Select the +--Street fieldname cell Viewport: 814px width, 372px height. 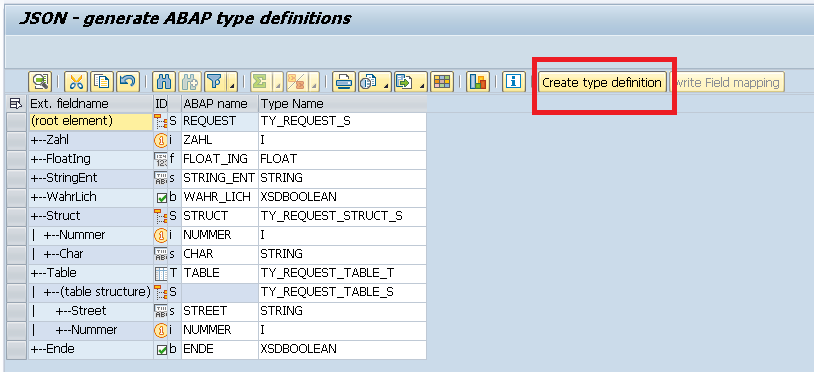click(90, 311)
